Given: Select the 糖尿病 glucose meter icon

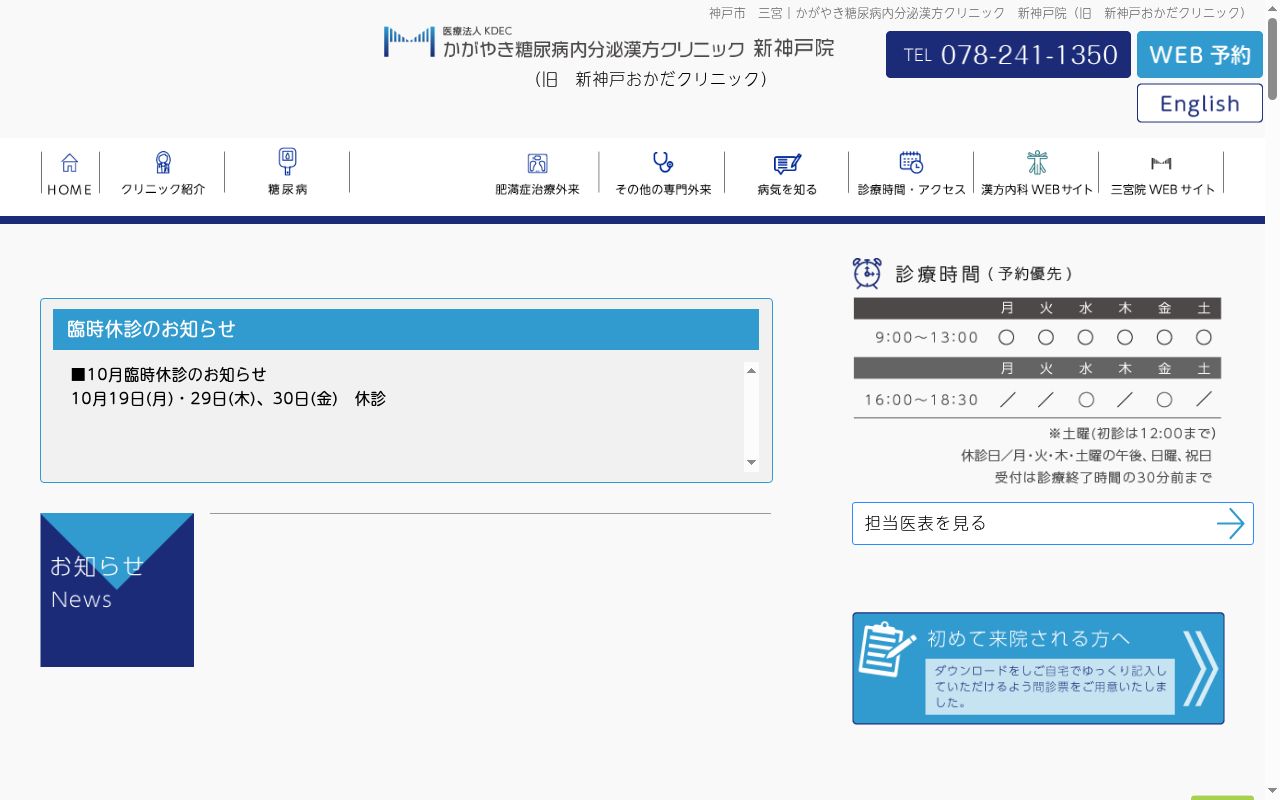Looking at the screenshot, I should click(x=288, y=161).
